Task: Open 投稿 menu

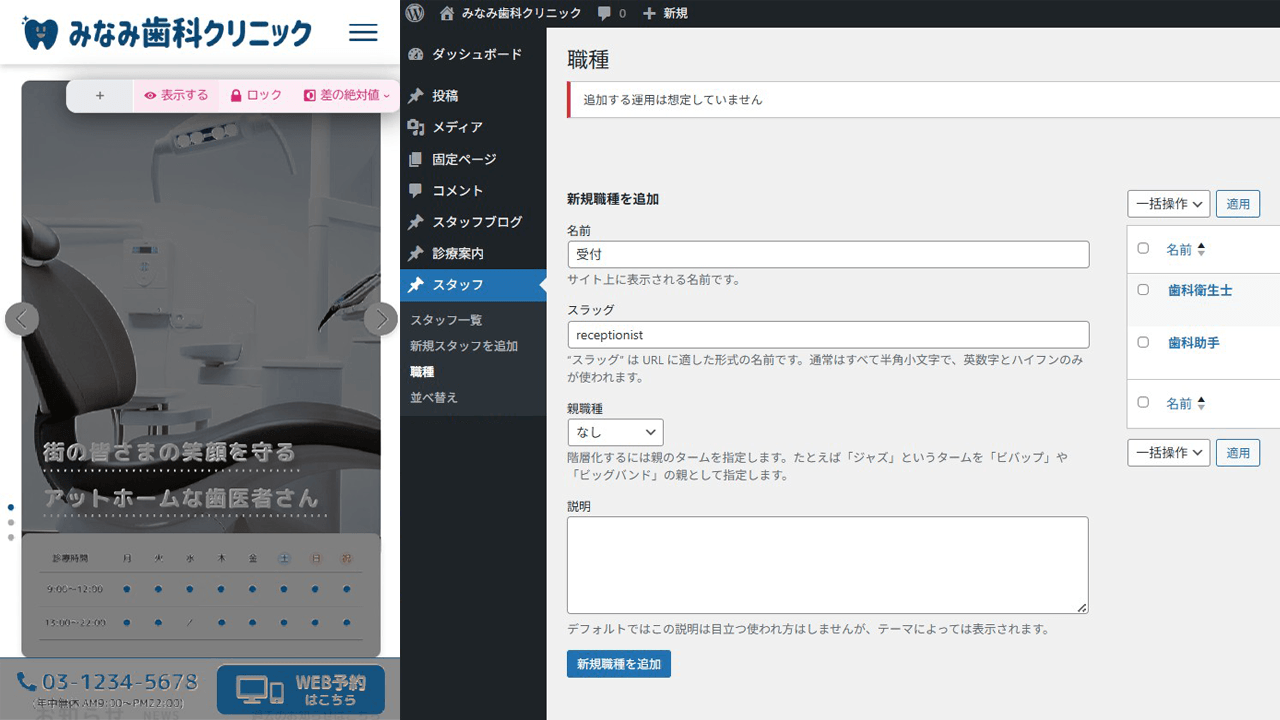Action: [473, 96]
